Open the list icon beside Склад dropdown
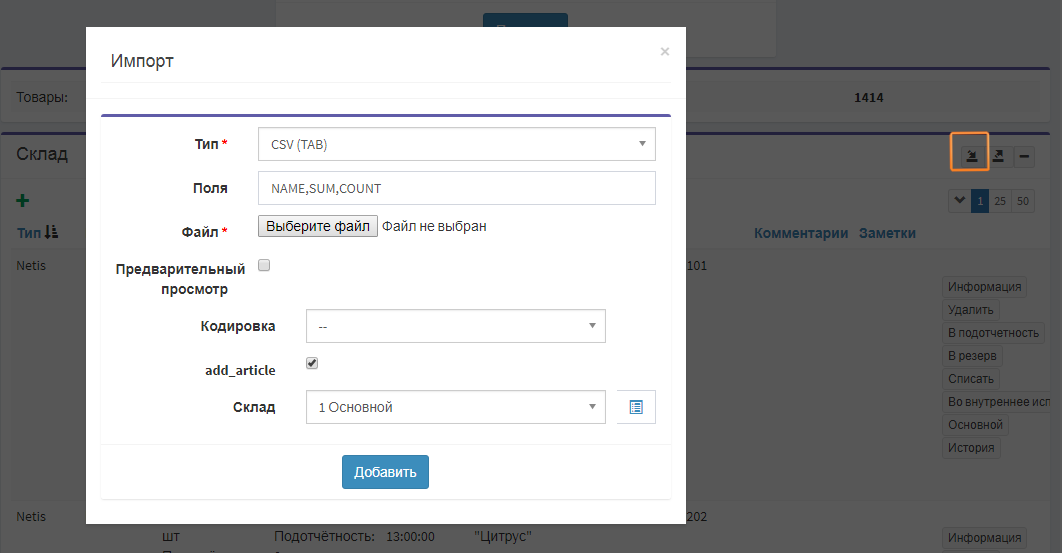 pos(636,407)
